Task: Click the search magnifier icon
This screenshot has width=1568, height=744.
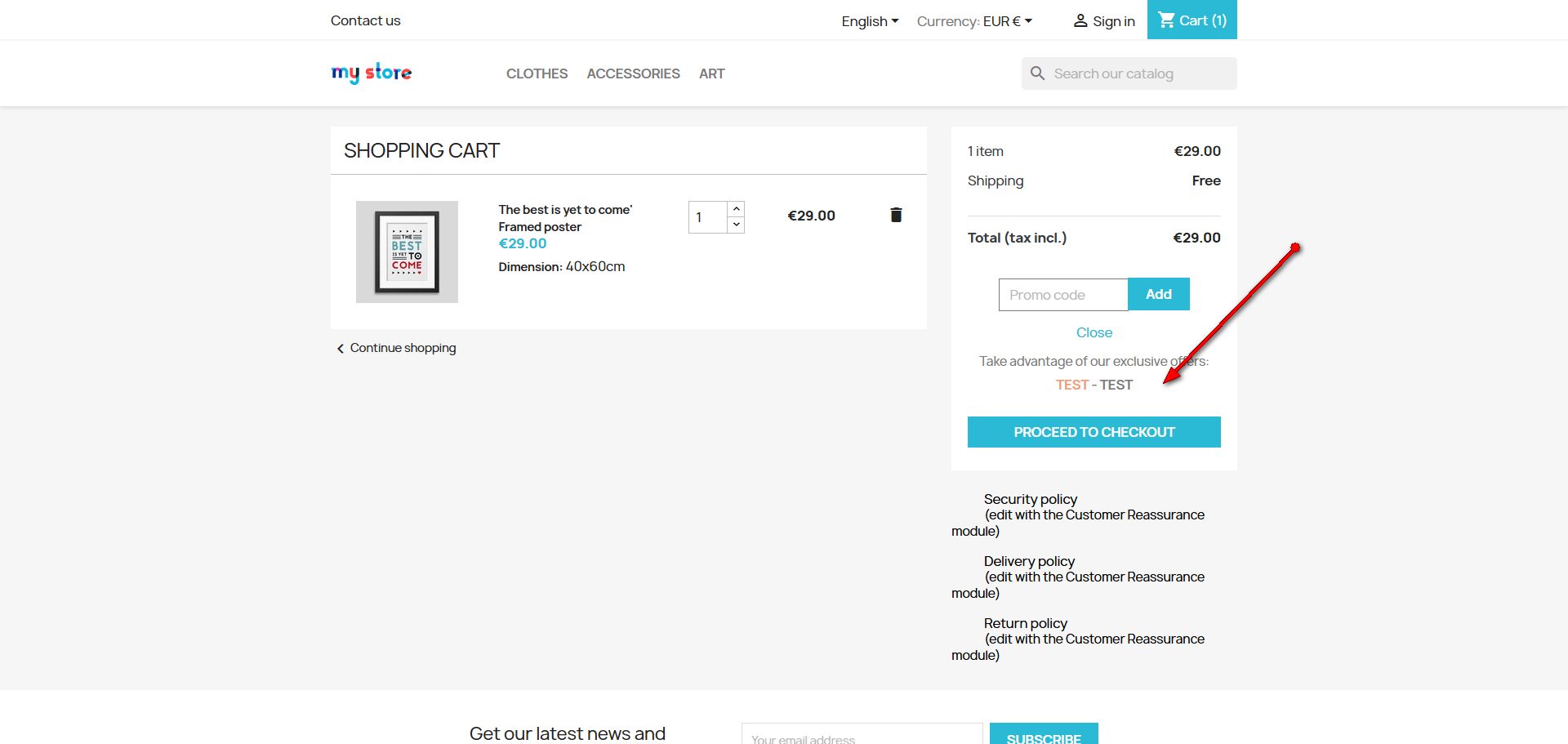Action: tap(1037, 74)
